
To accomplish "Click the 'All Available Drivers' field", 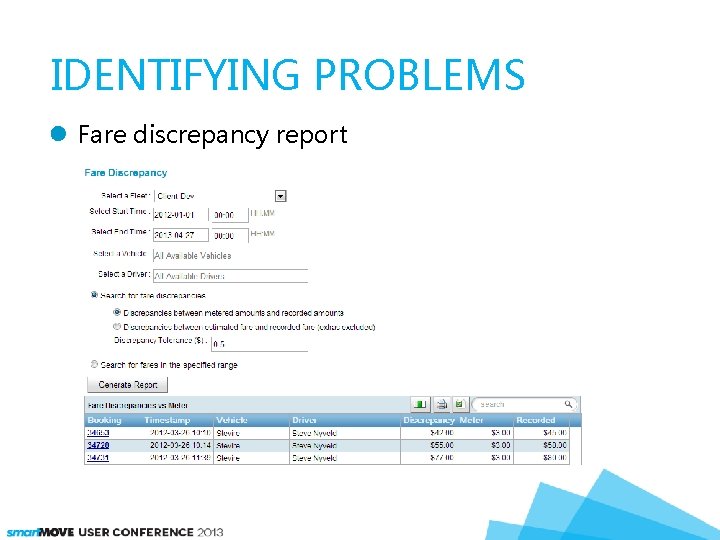I will [230, 276].
